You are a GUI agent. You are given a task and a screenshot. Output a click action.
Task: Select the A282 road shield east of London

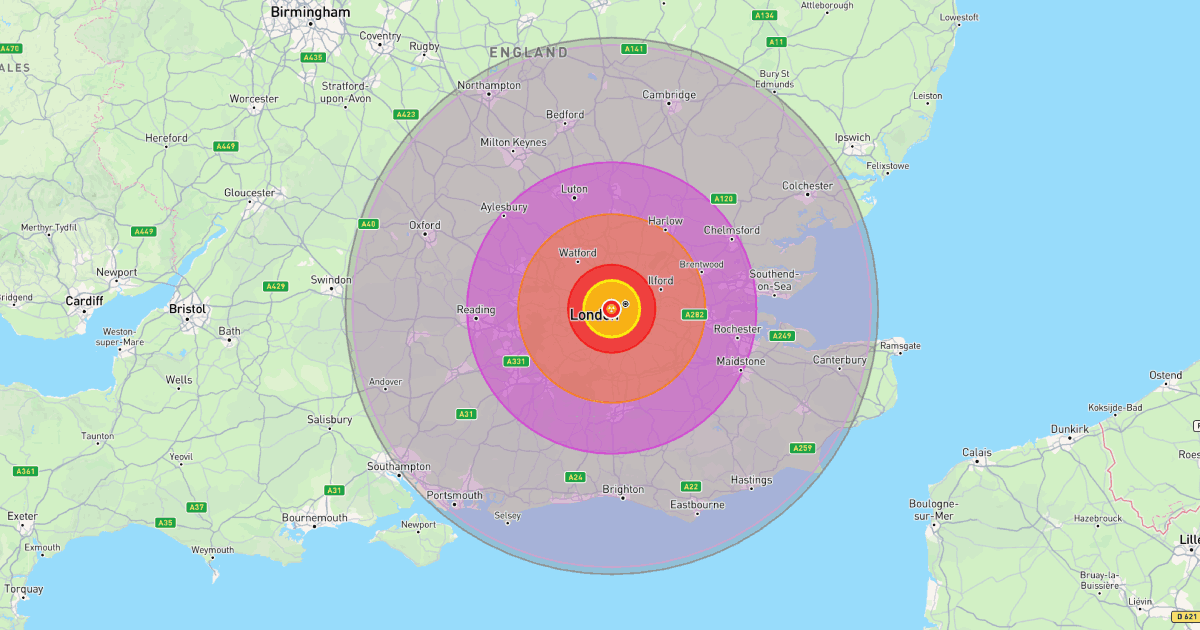coord(694,313)
